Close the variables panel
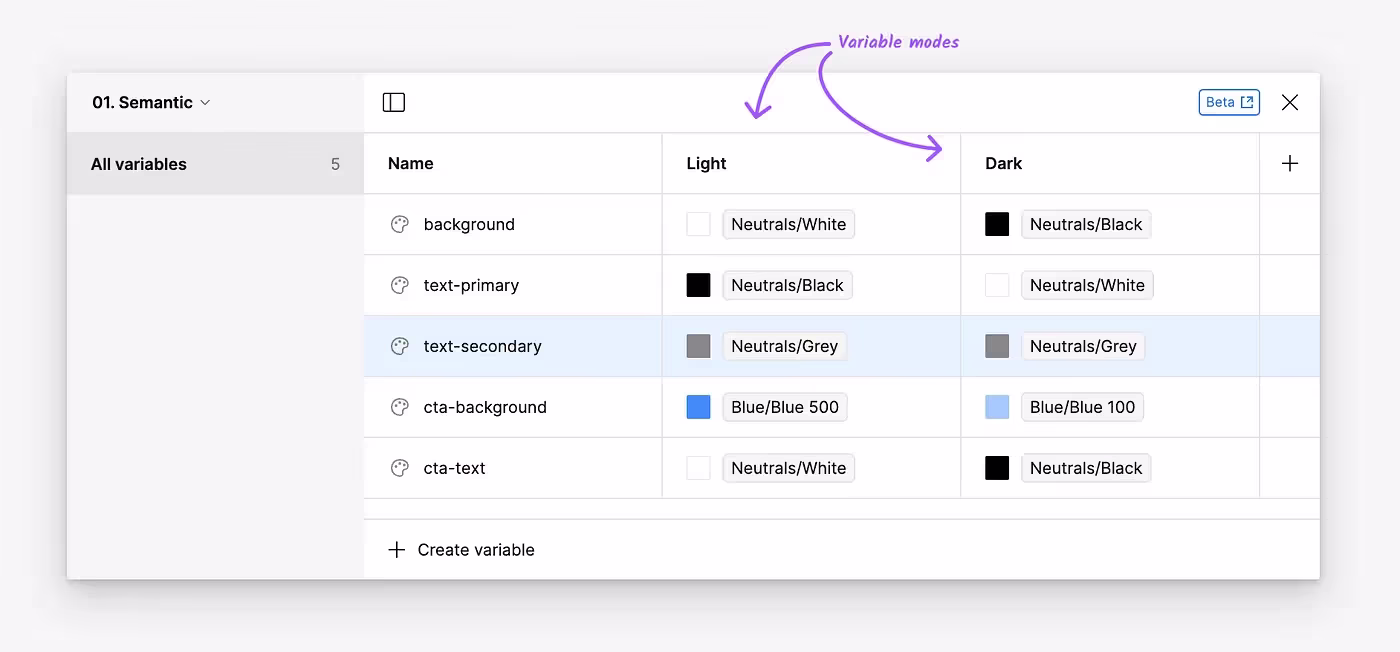The width and height of the screenshot is (1400, 652). (1290, 102)
